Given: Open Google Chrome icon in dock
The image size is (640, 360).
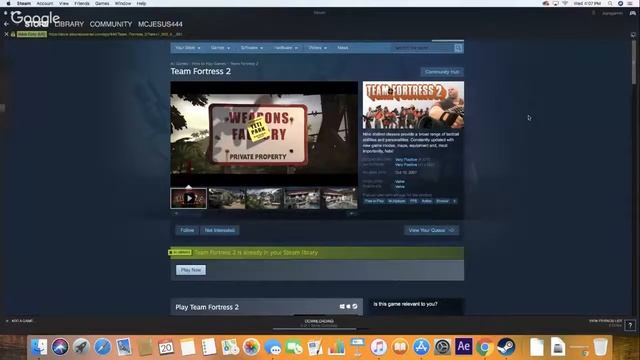Looking at the screenshot, I should (485, 347).
